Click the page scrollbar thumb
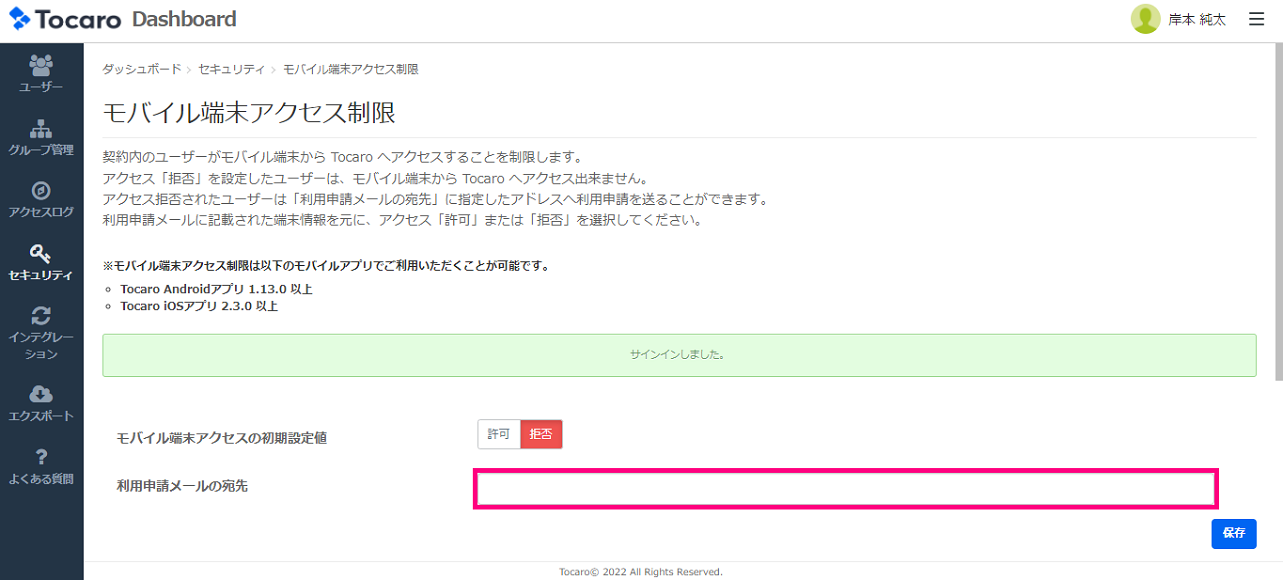Viewport: 1283px width, 580px height. tap(1278, 212)
